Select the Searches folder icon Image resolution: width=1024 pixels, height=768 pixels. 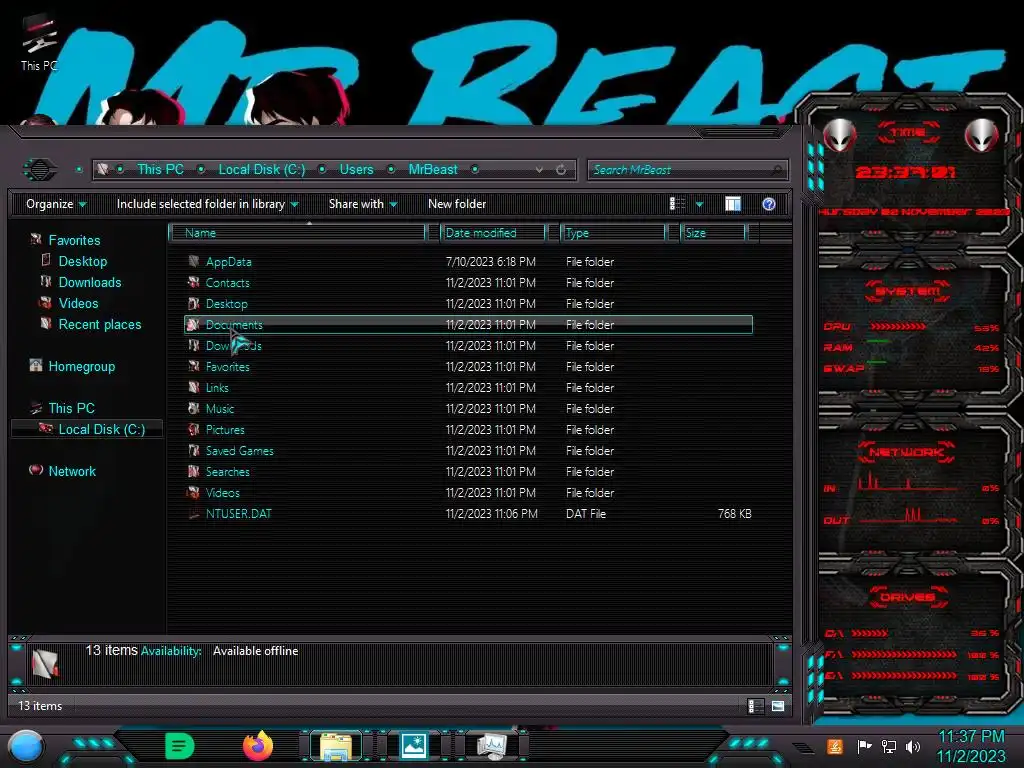pyautogui.click(x=193, y=472)
